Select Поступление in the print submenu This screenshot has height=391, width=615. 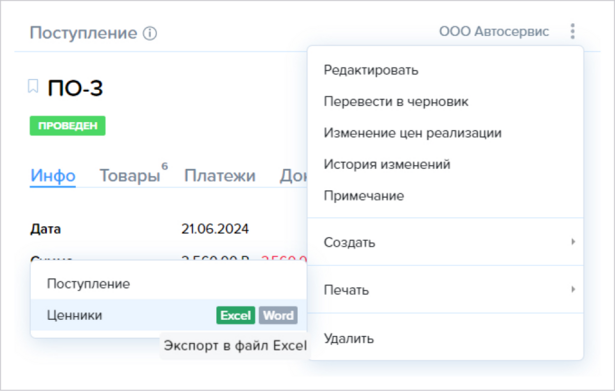(x=169, y=284)
